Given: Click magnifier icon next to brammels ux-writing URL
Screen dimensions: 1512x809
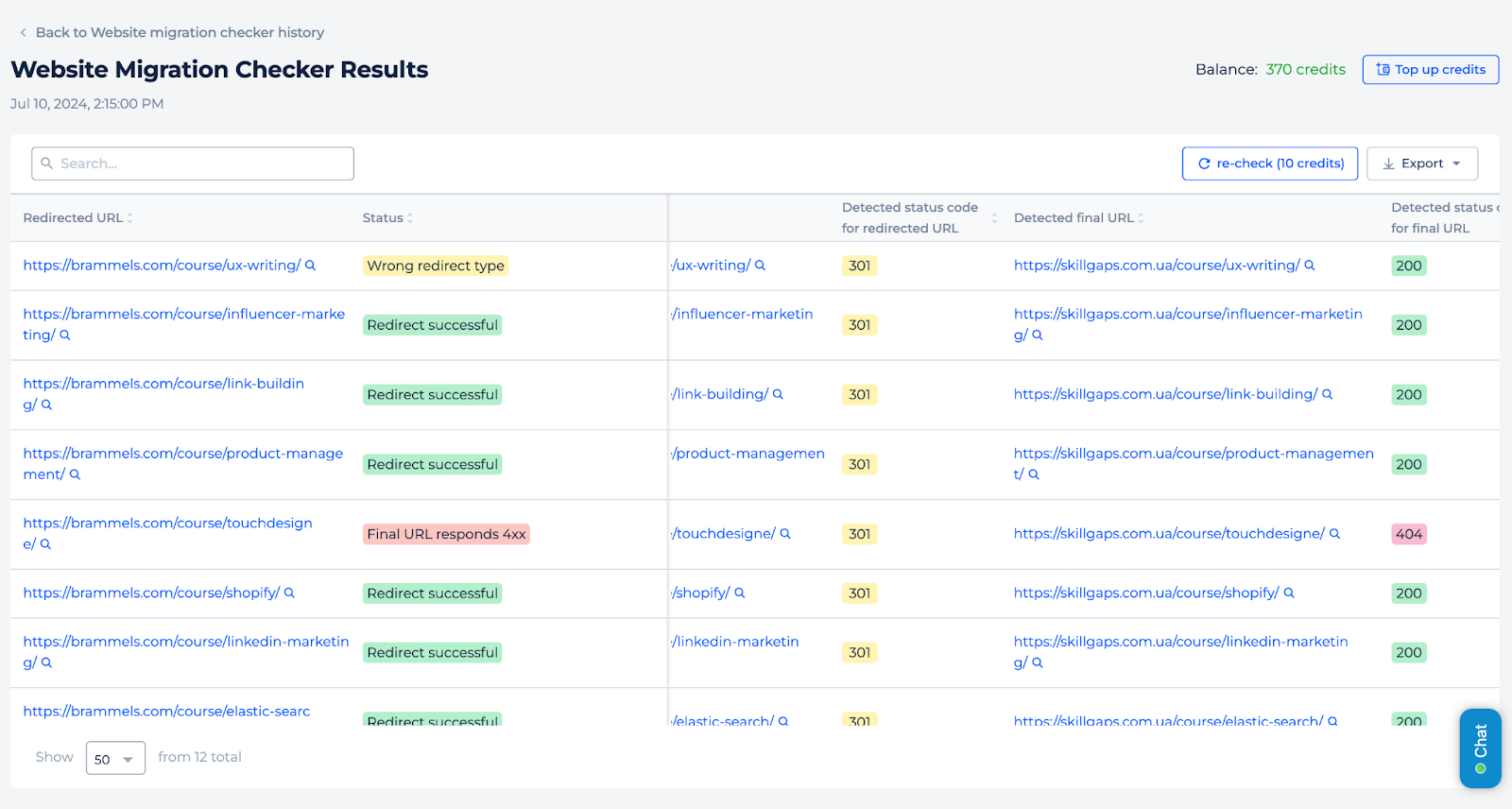Looking at the screenshot, I should click(x=311, y=266).
